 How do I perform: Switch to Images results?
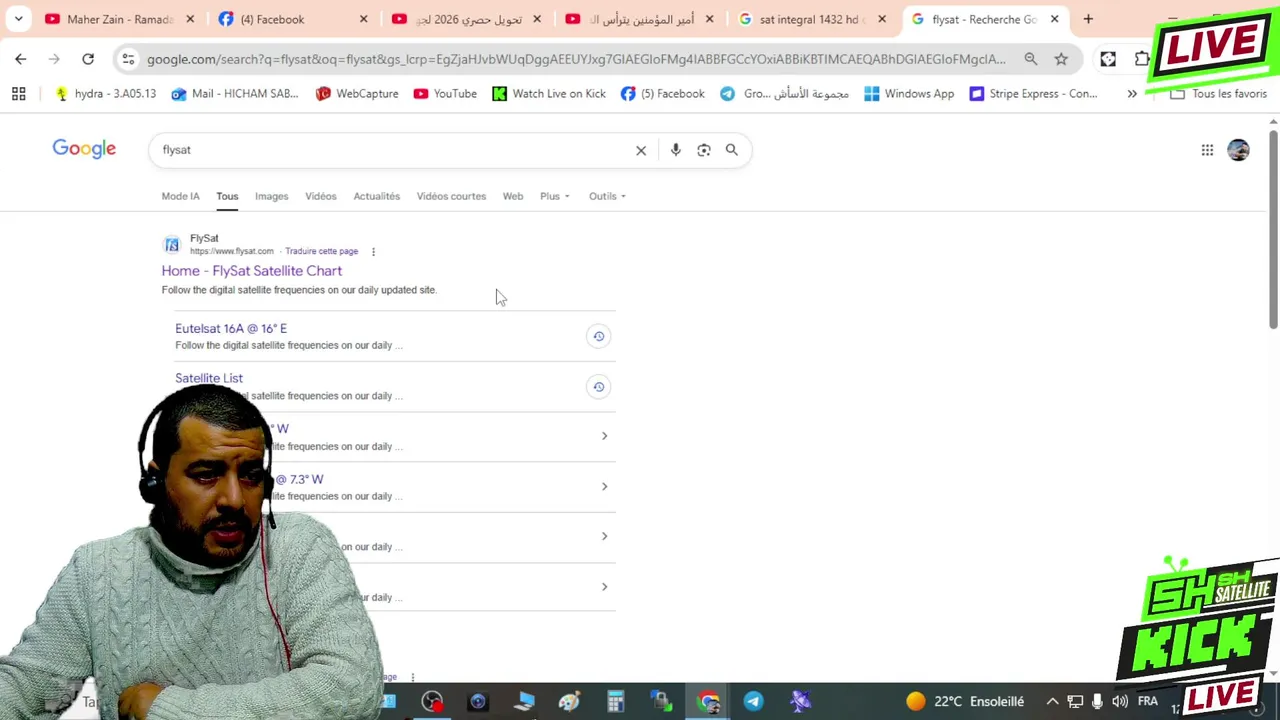[271, 196]
